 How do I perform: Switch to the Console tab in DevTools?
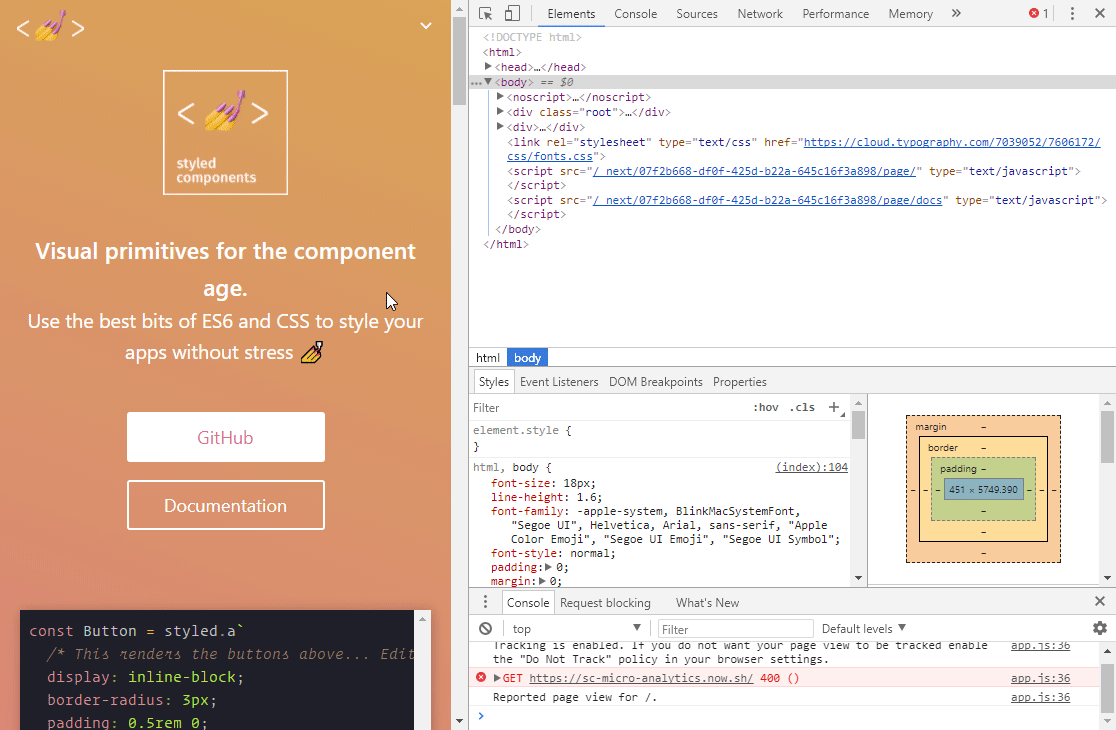(636, 14)
